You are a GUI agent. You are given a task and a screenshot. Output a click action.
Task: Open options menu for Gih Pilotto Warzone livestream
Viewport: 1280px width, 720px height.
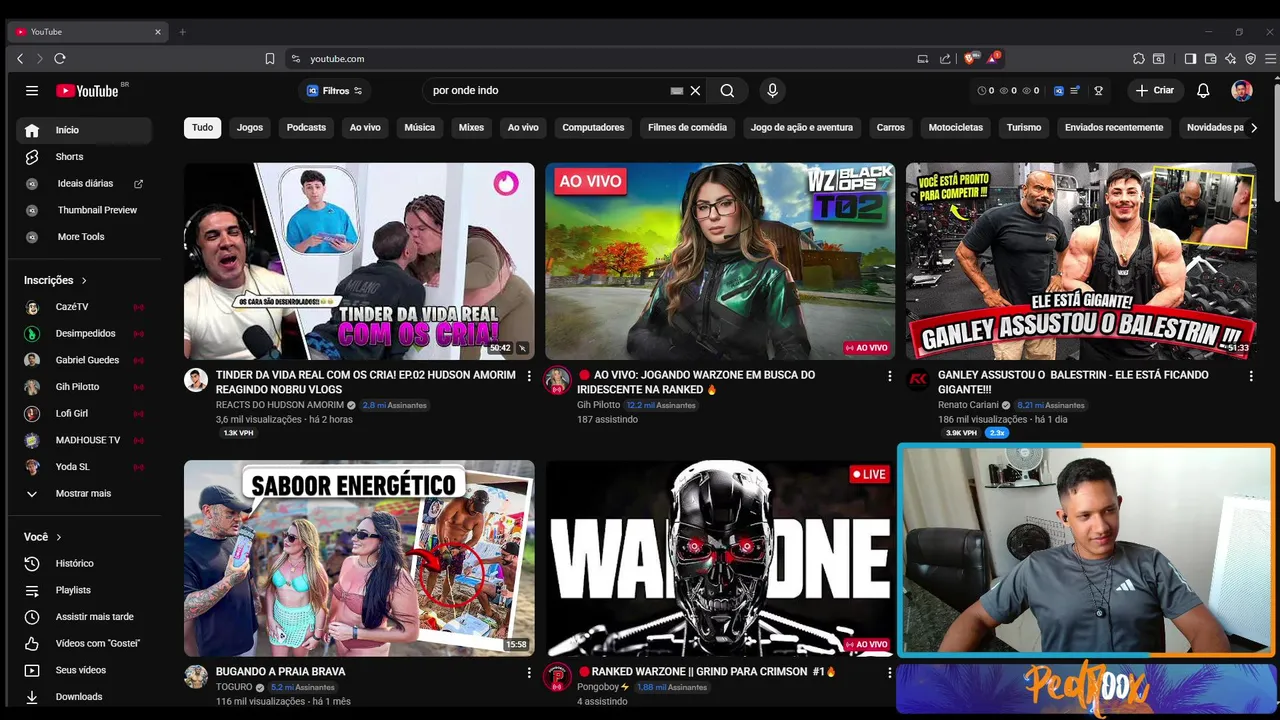click(x=890, y=376)
